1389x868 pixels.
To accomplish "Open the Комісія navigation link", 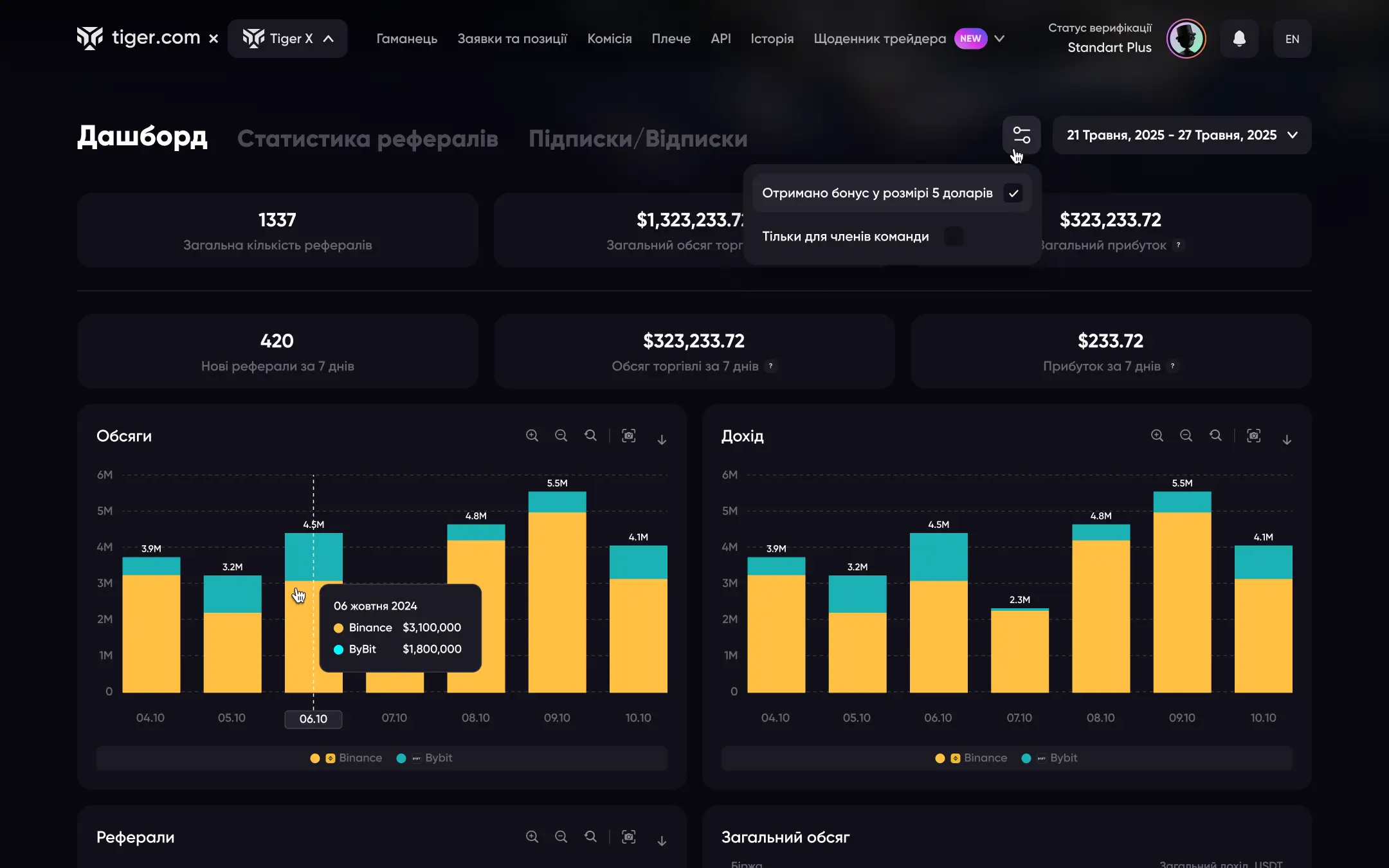I will (x=609, y=39).
